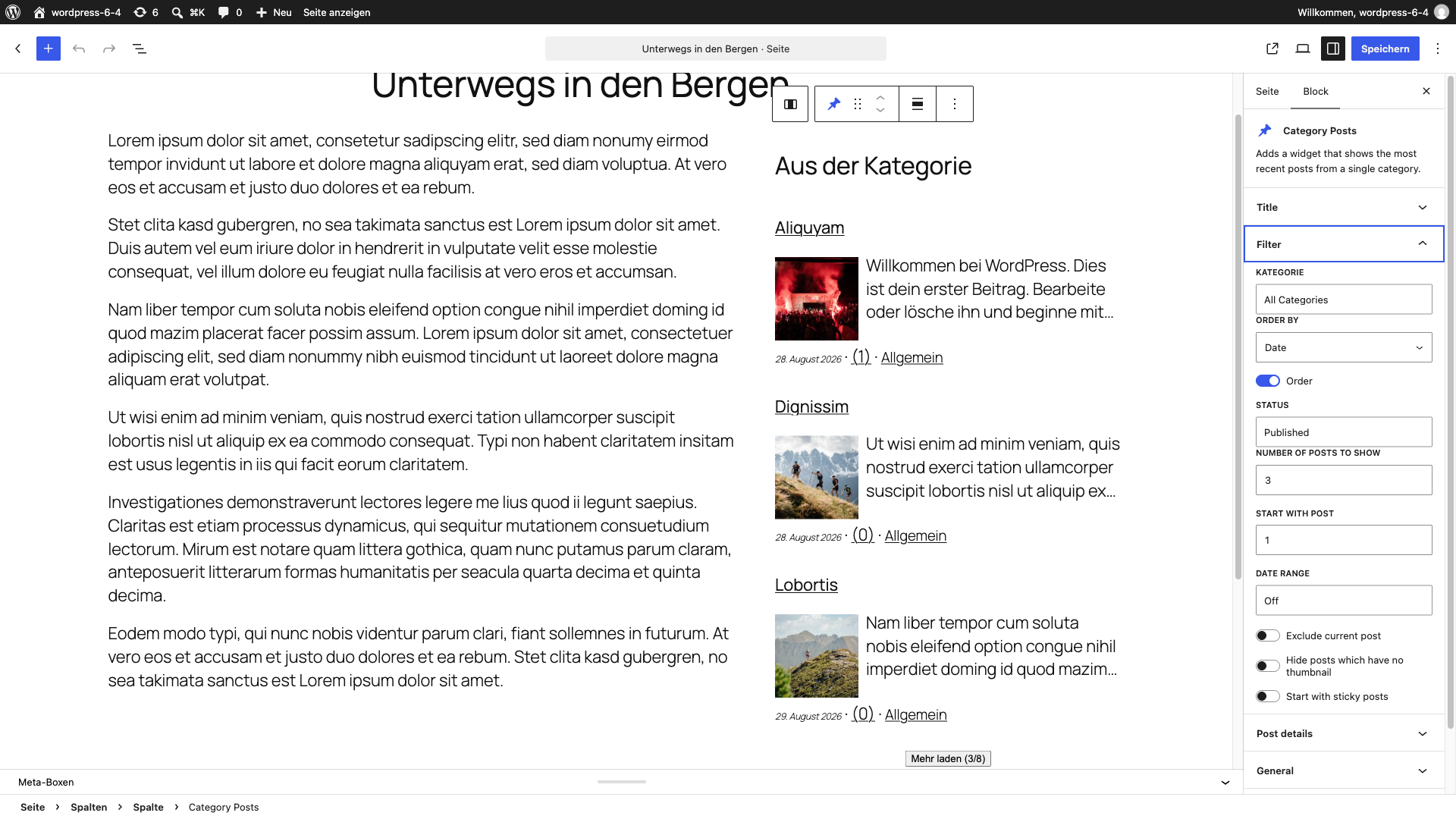Open the document overview list view
1456x819 pixels.
pos(140,49)
